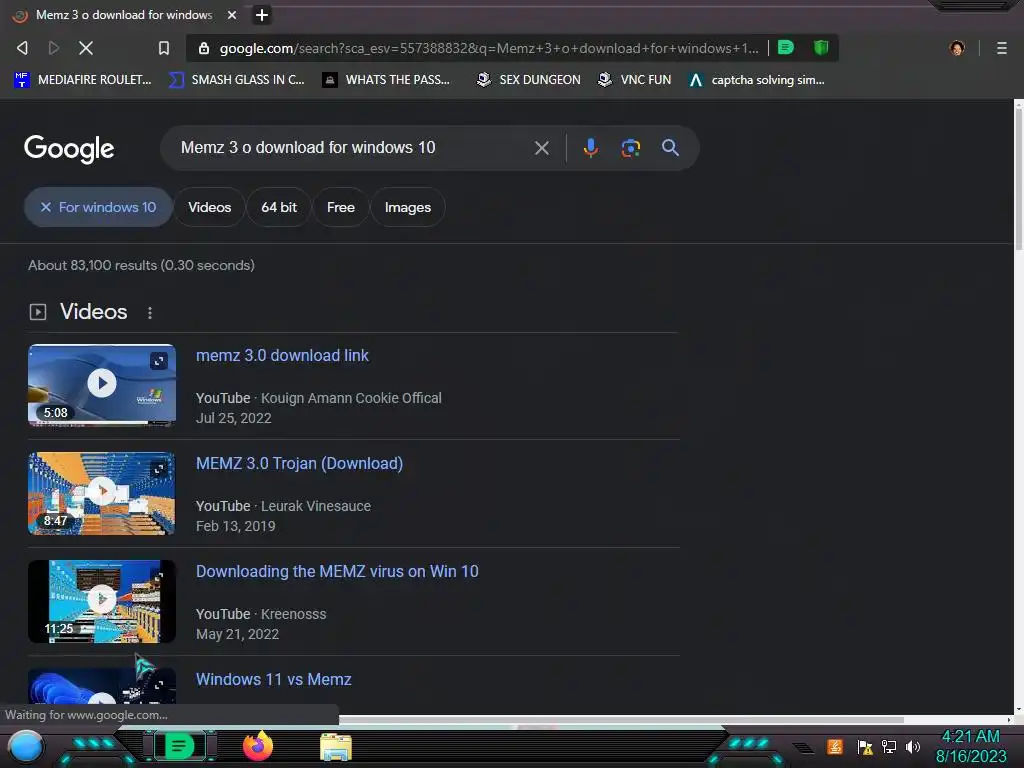The width and height of the screenshot is (1024, 768).
Task: Open the Start orb on the taskbar
Action: (25, 747)
